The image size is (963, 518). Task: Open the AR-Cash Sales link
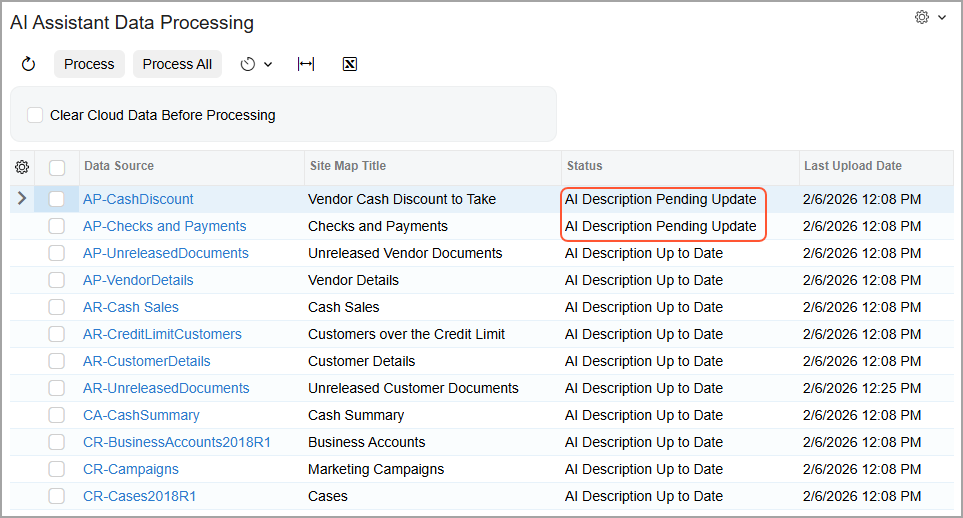point(131,307)
